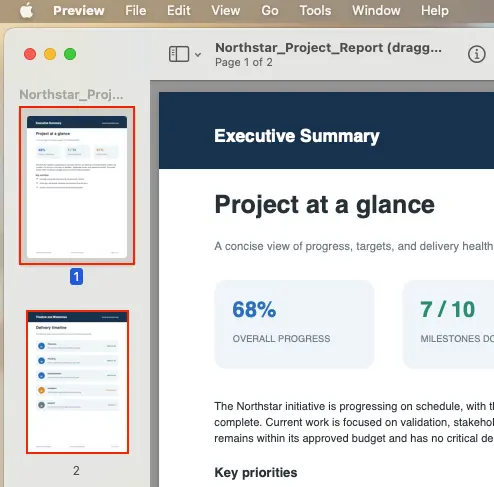Click the Northstar_Project_Report window title
The image size is (494, 487).
pyautogui.click(x=328, y=48)
